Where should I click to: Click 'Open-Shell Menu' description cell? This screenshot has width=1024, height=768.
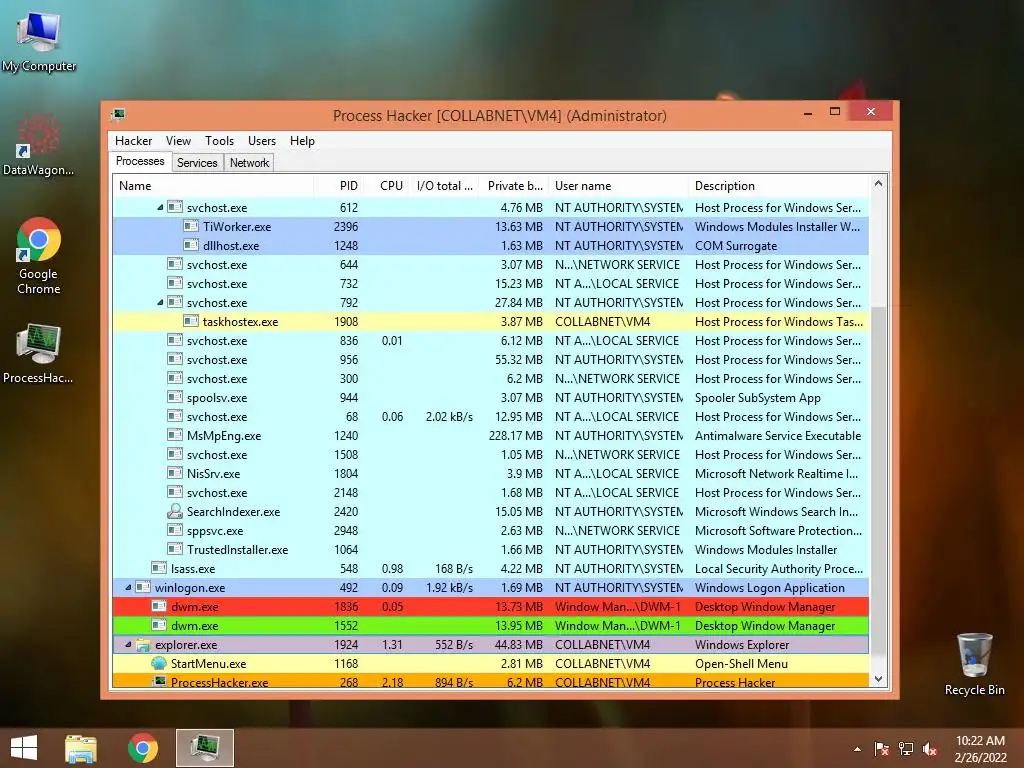pyautogui.click(x=741, y=664)
